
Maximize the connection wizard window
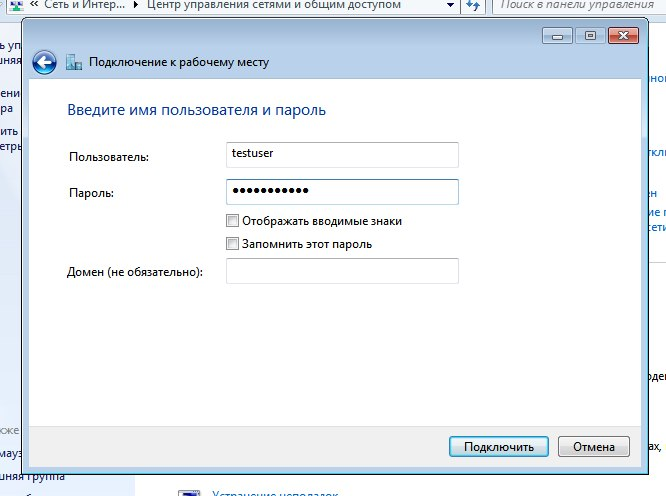(x=590, y=36)
